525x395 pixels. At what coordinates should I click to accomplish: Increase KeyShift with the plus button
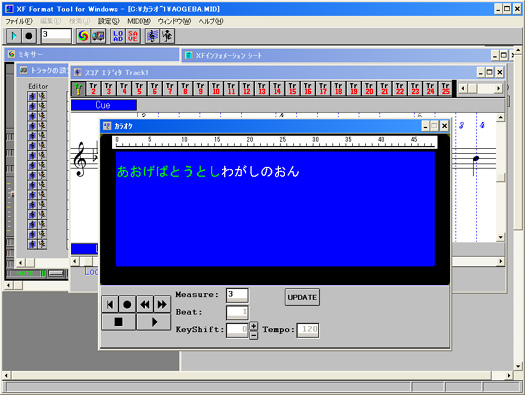[x=253, y=326]
